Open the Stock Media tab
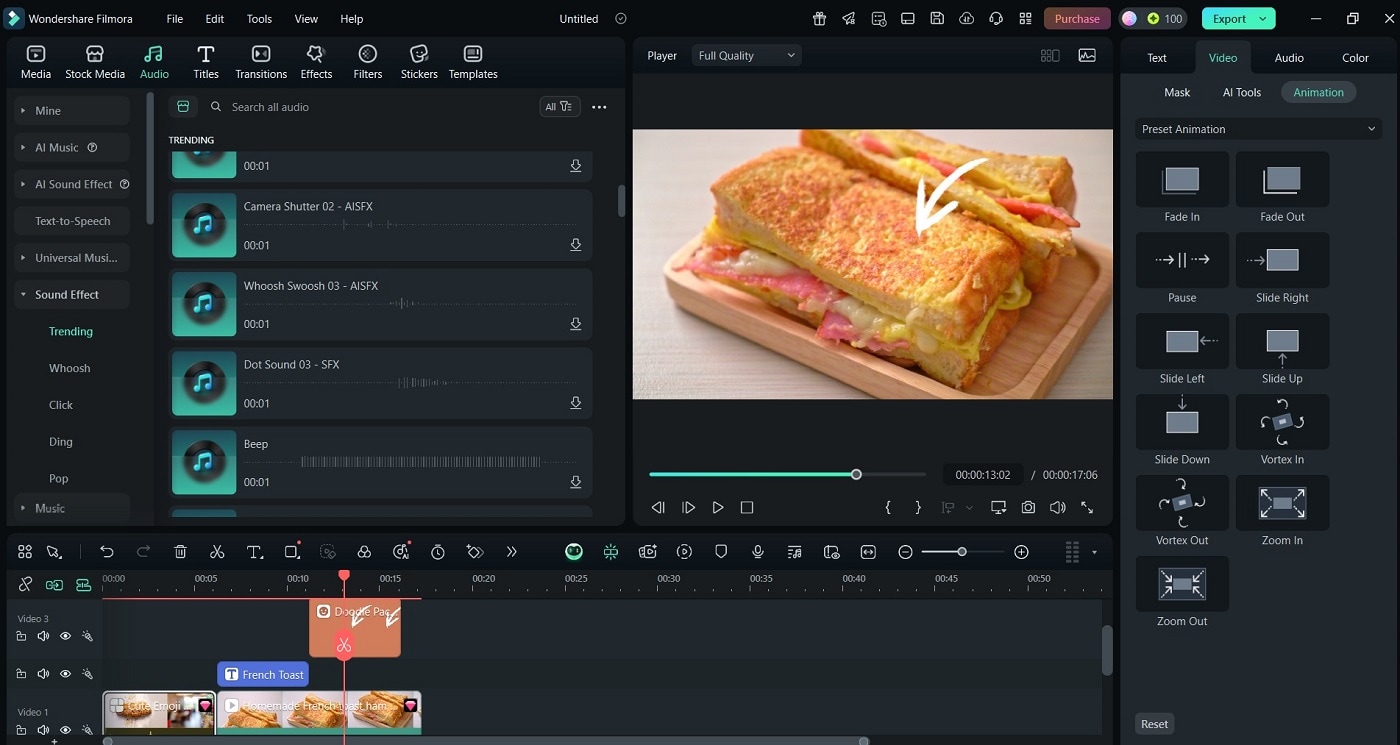 (x=95, y=62)
